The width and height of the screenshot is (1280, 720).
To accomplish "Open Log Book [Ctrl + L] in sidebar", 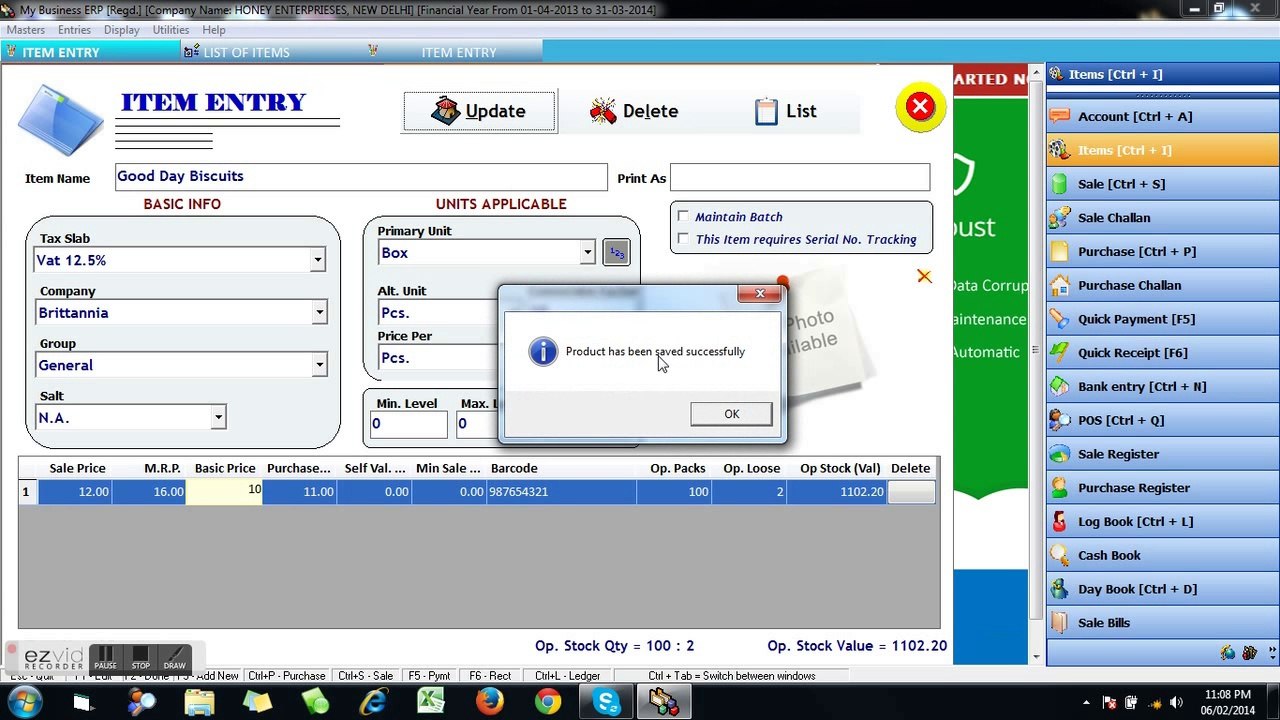I will tap(1162, 521).
